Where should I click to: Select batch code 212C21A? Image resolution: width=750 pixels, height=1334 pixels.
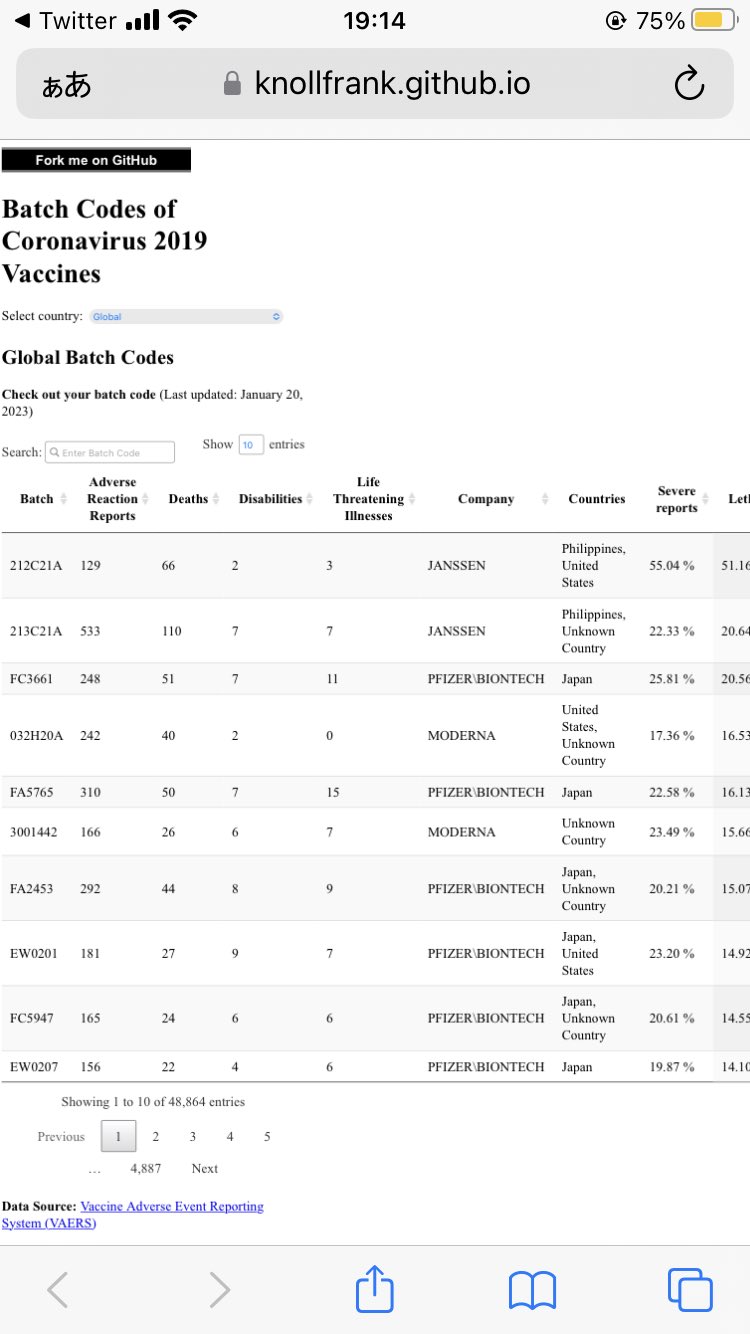(36, 565)
